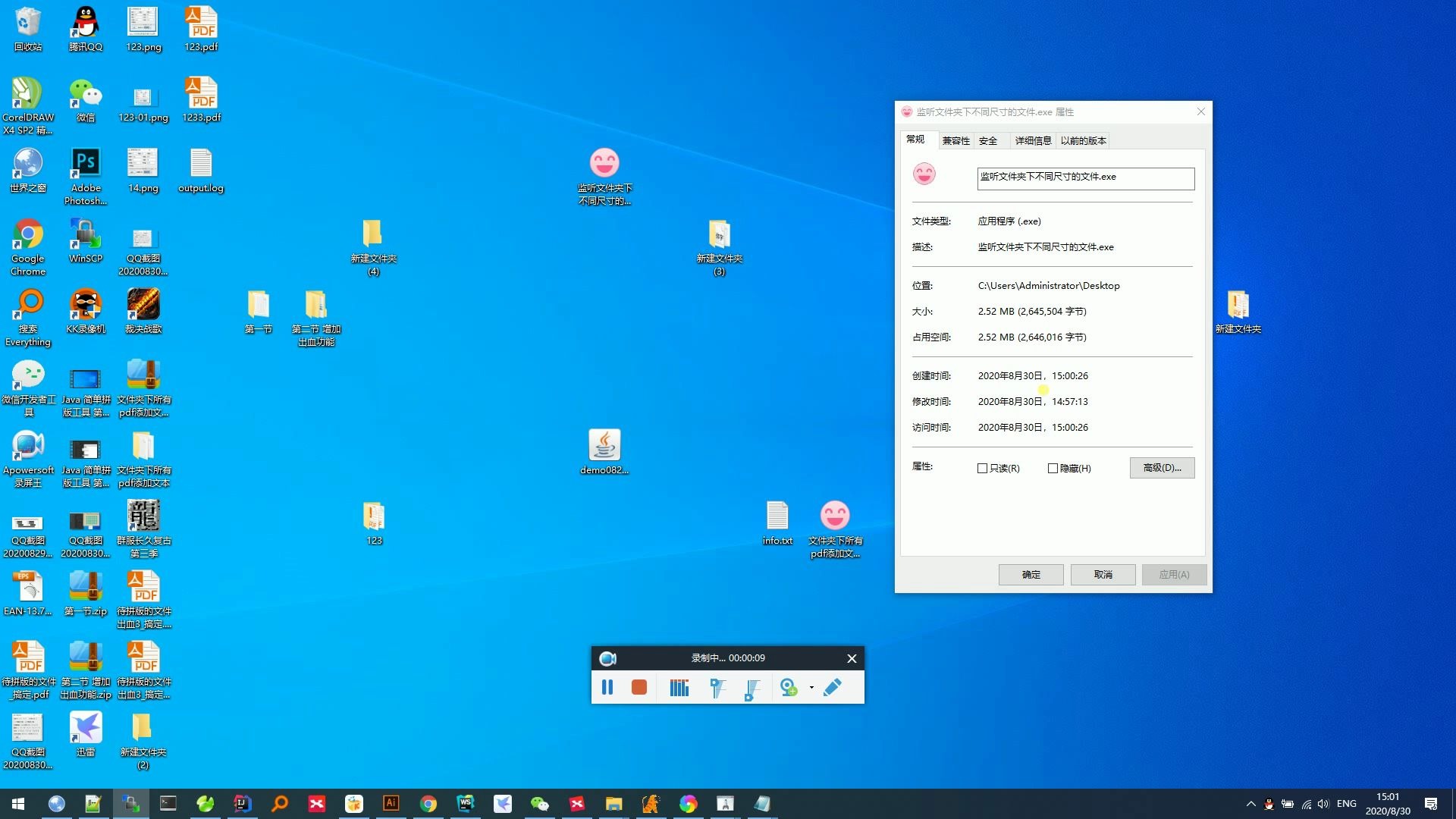Show hidden system tray icons
Screen dimensions: 1456x819
click(1250, 804)
